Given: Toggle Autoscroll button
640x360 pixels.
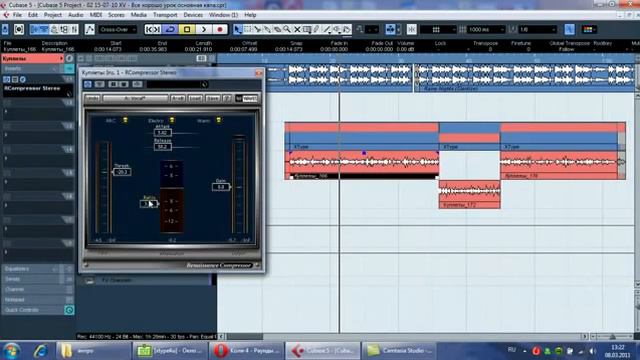Looking at the screenshot, I should coord(391,29).
